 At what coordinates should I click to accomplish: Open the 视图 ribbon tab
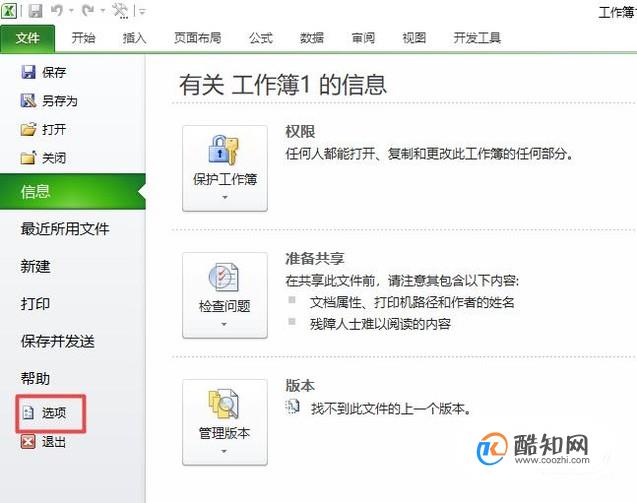coord(414,38)
